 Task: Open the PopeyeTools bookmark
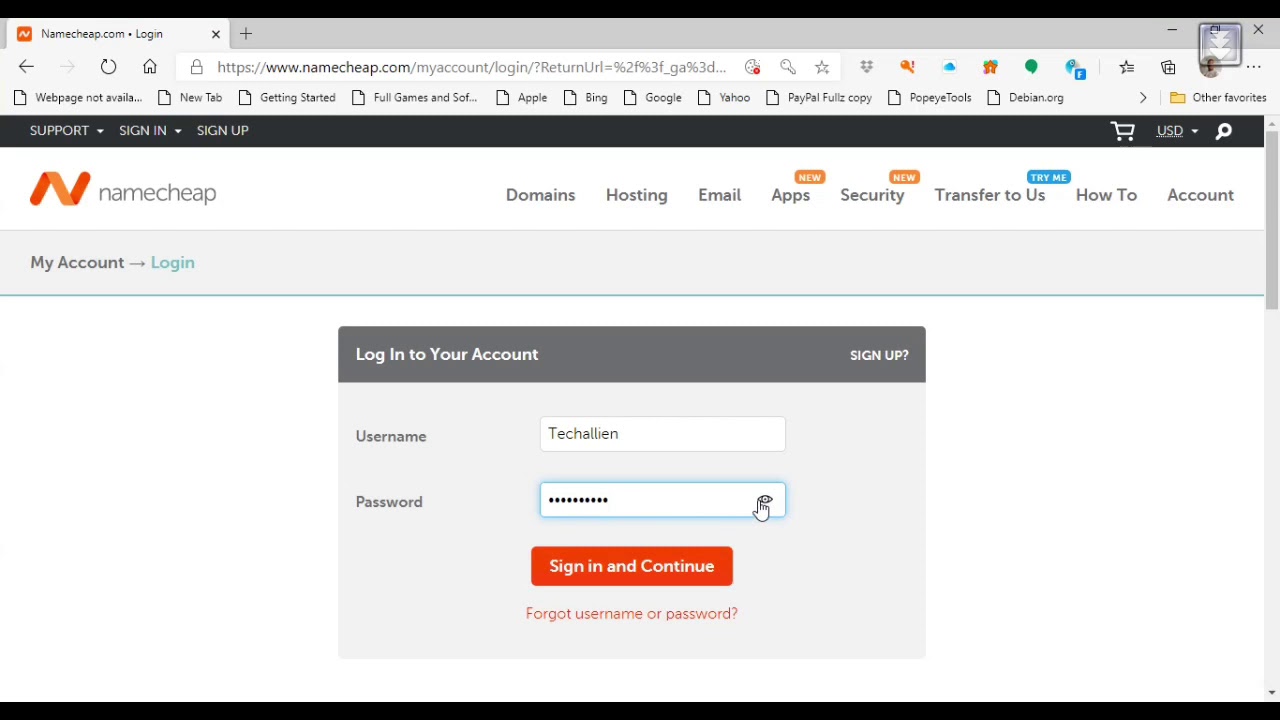point(930,98)
